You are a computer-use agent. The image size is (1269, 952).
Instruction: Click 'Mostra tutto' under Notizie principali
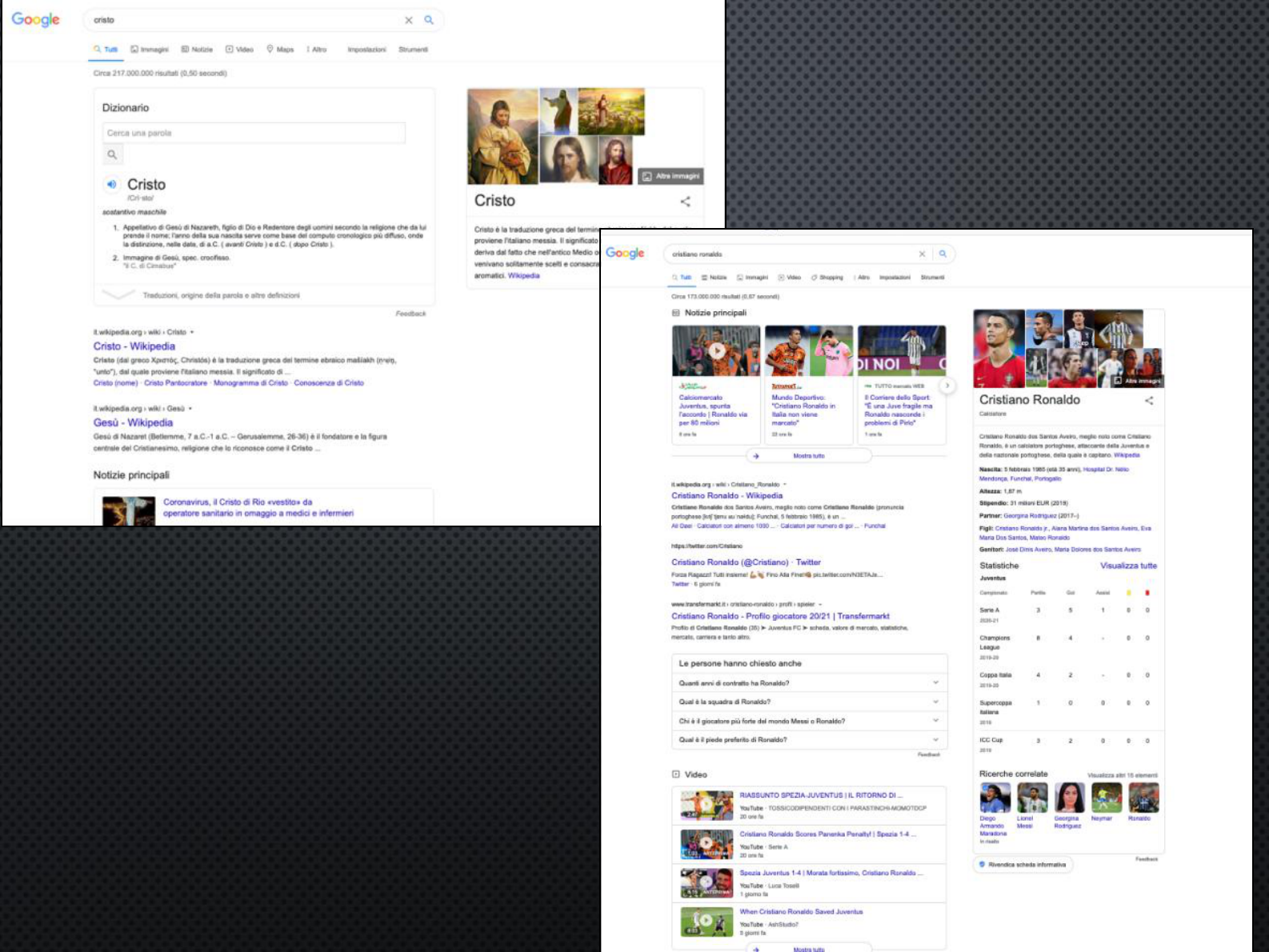coord(808,456)
